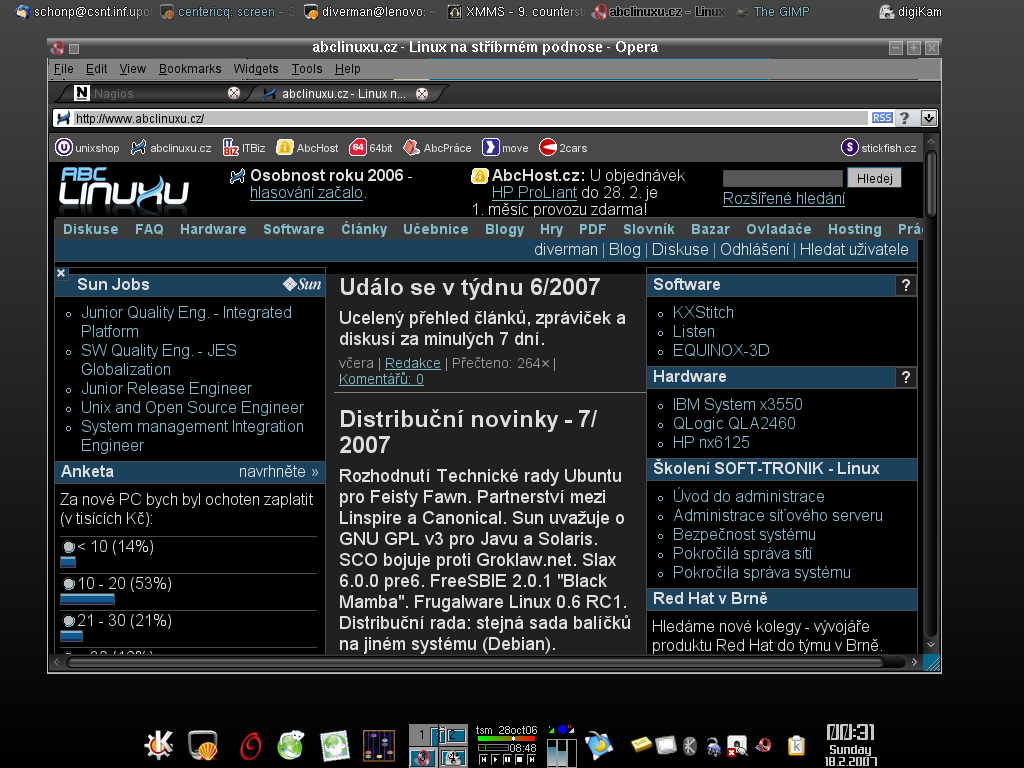The width and height of the screenshot is (1024, 768).
Task: Click the red Debian swirl dock icon
Action: tap(250, 745)
